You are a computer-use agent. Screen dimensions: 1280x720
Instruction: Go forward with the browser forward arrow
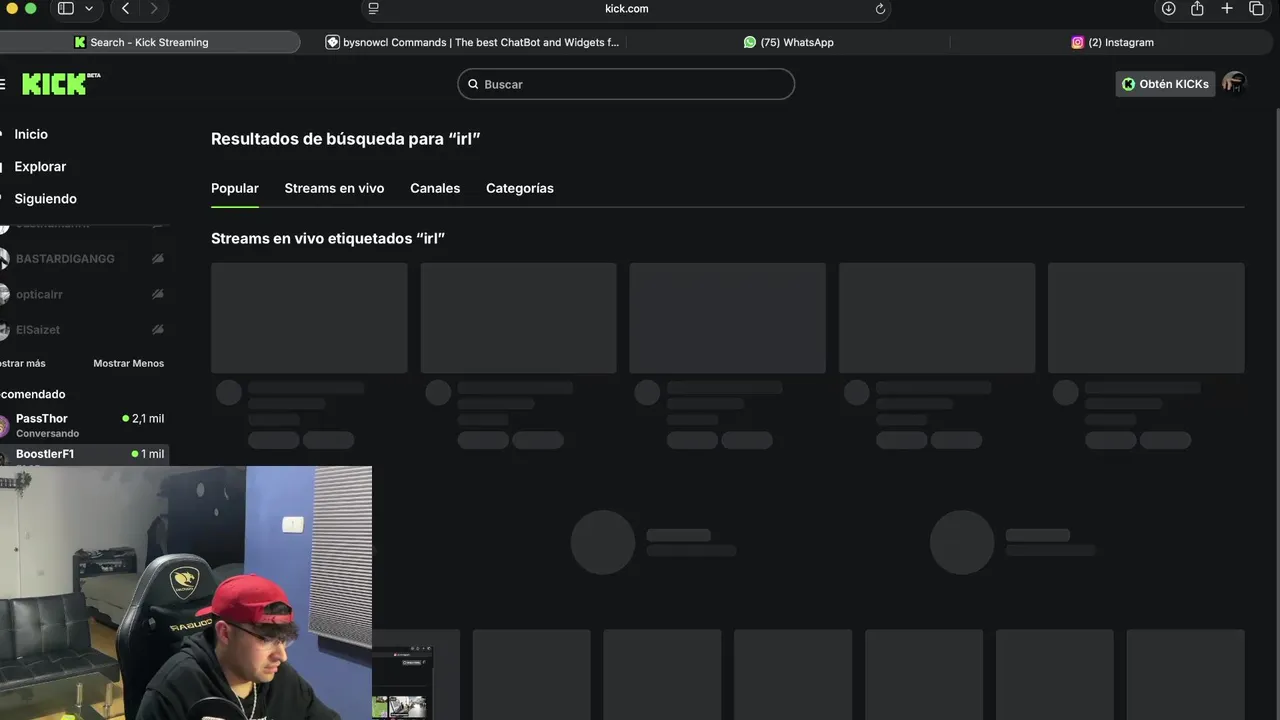(154, 9)
